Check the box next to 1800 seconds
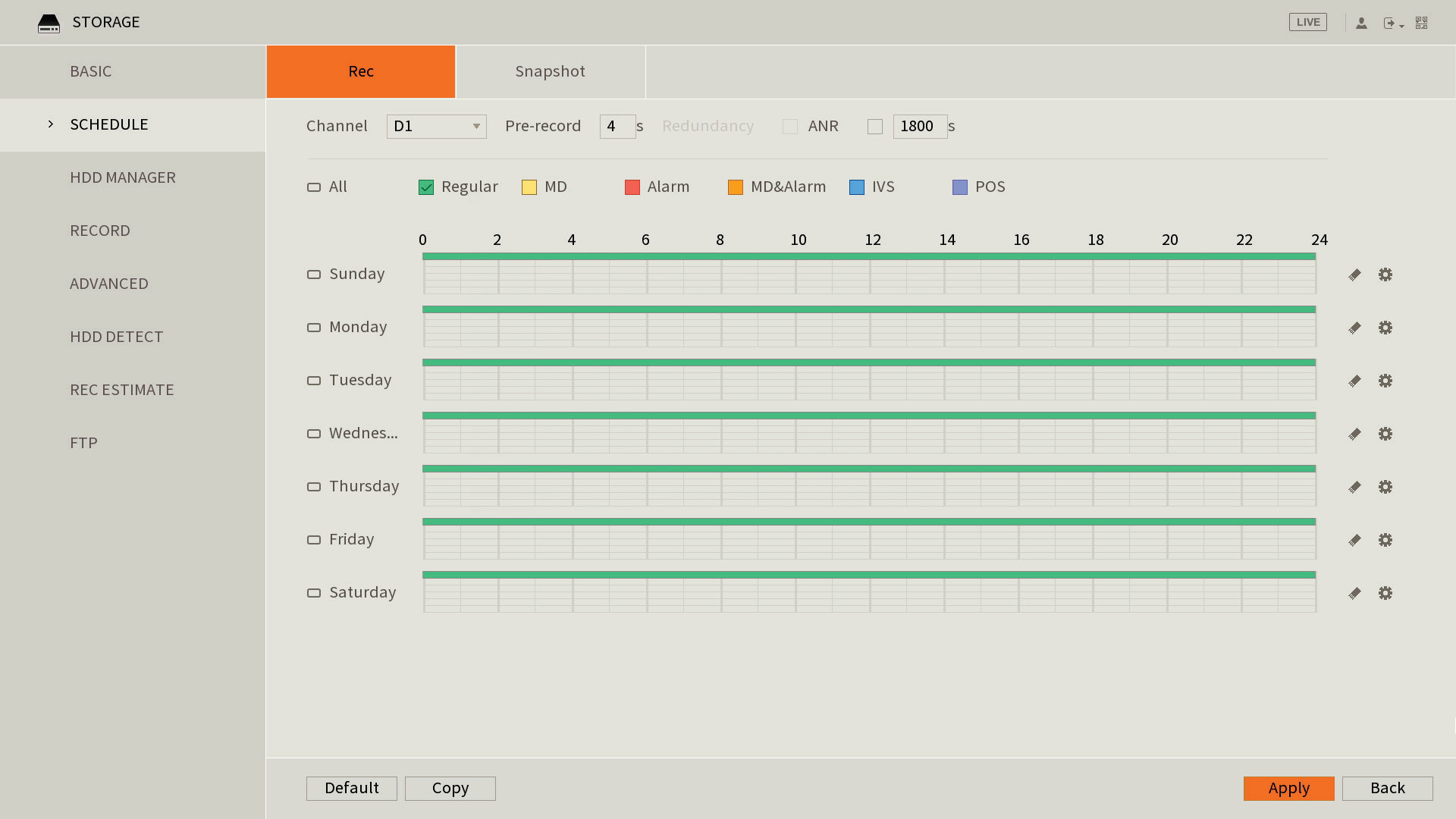Image resolution: width=1456 pixels, height=819 pixels. pyautogui.click(x=875, y=127)
